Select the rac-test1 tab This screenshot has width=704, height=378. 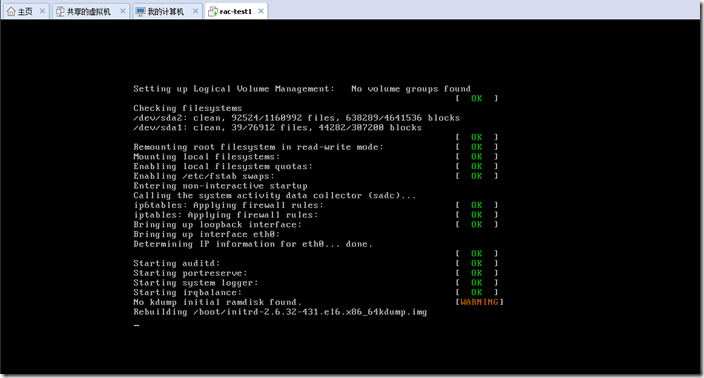pyautogui.click(x=235, y=11)
